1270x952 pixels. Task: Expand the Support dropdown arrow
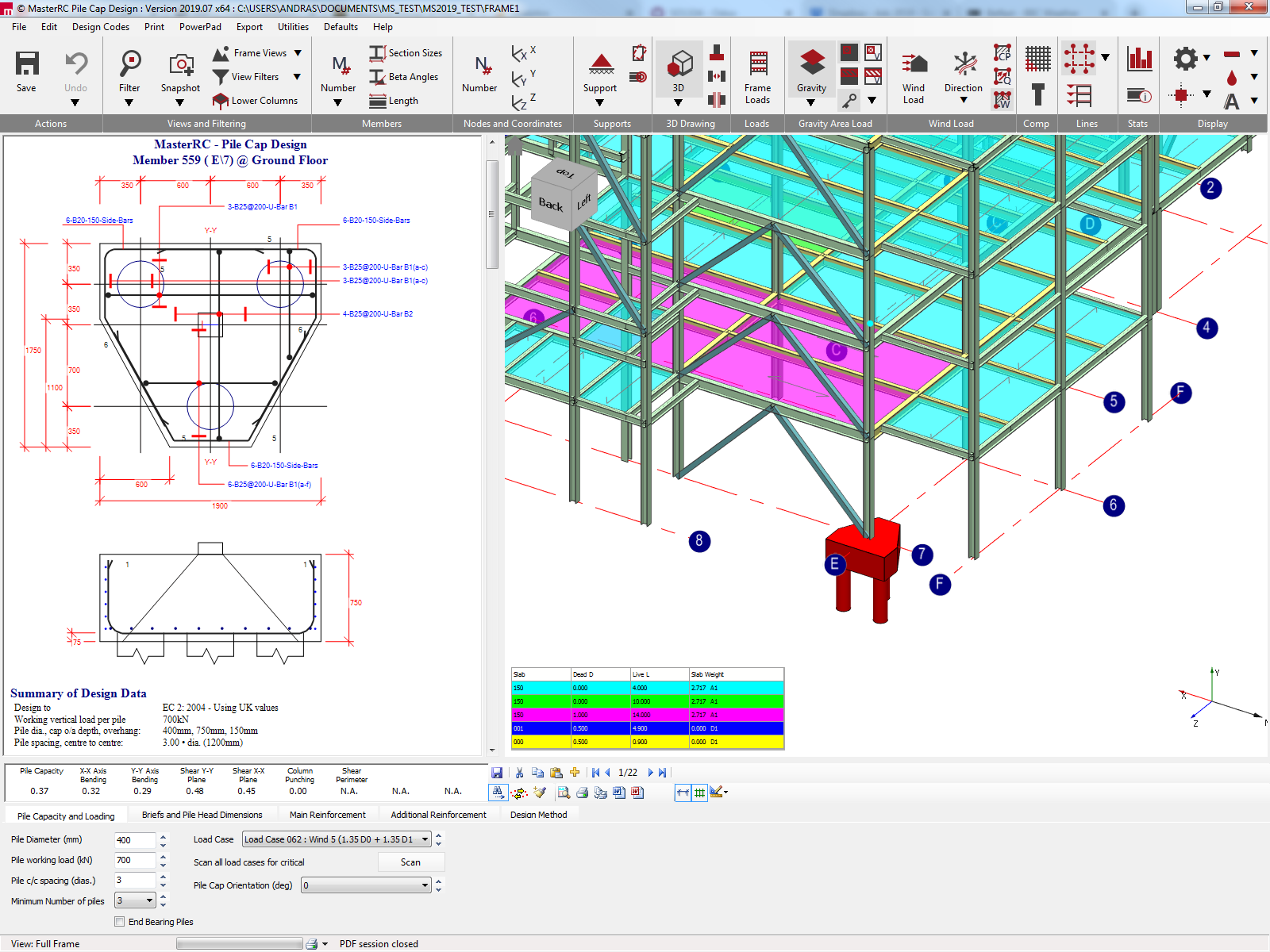pos(600,102)
